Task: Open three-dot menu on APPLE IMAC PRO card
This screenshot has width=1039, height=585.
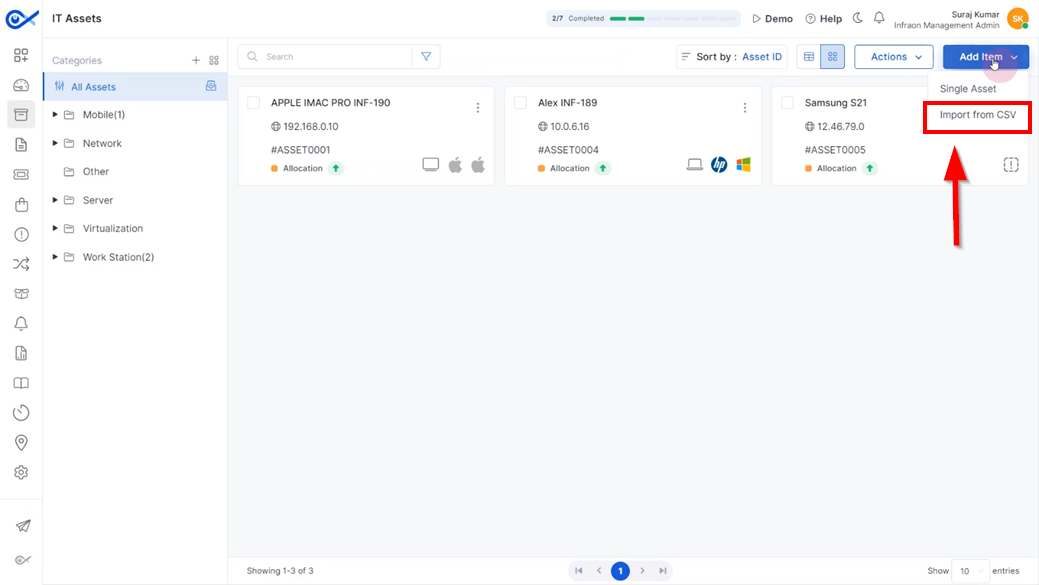Action: (478, 108)
